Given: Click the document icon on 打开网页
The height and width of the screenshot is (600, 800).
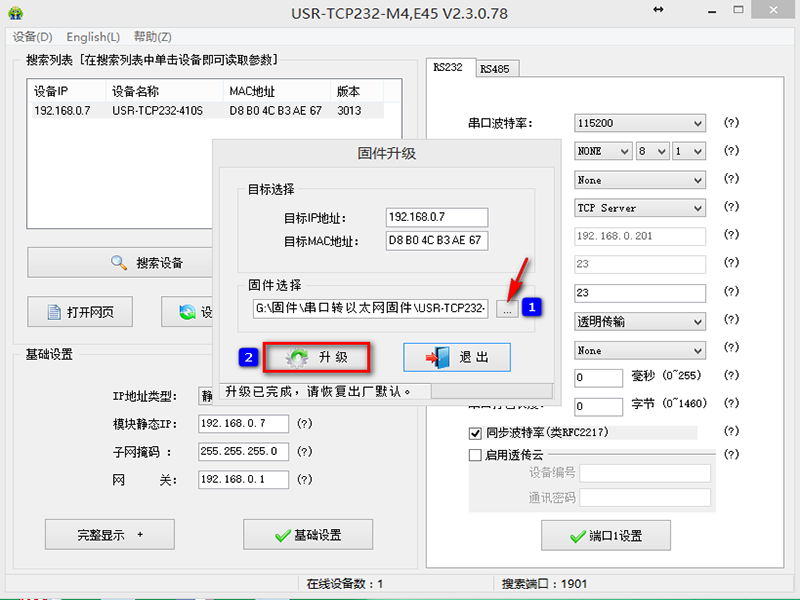Looking at the screenshot, I should pyautogui.click(x=56, y=313).
